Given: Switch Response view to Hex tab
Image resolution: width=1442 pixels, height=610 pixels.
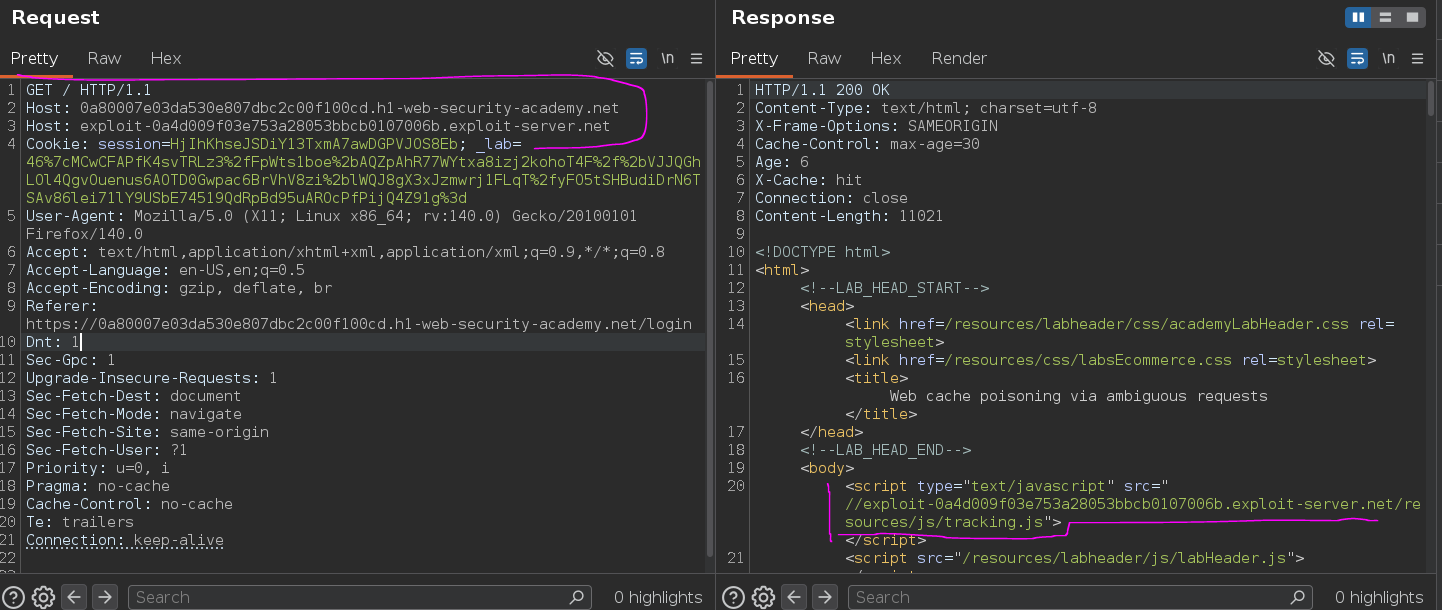Looking at the screenshot, I should [x=886, y=58].
